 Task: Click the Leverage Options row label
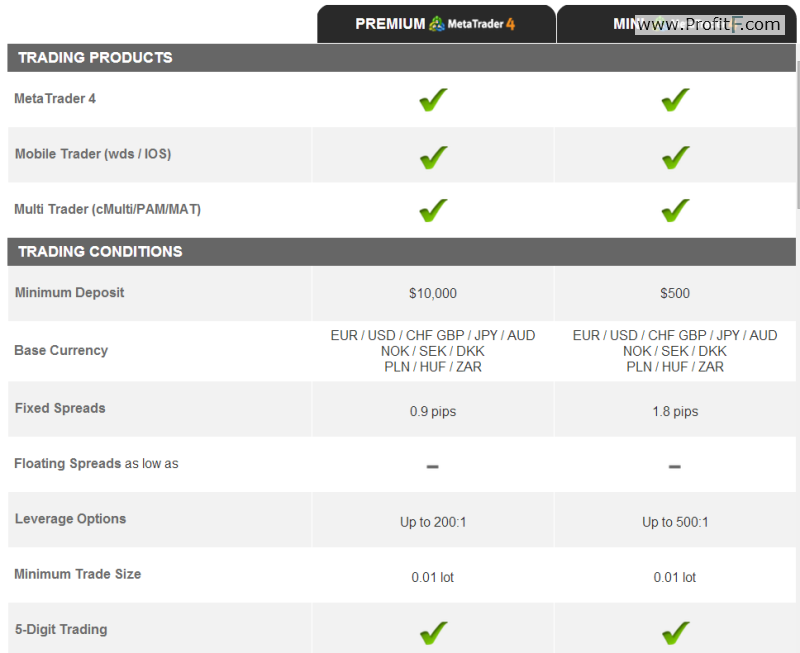70,519
